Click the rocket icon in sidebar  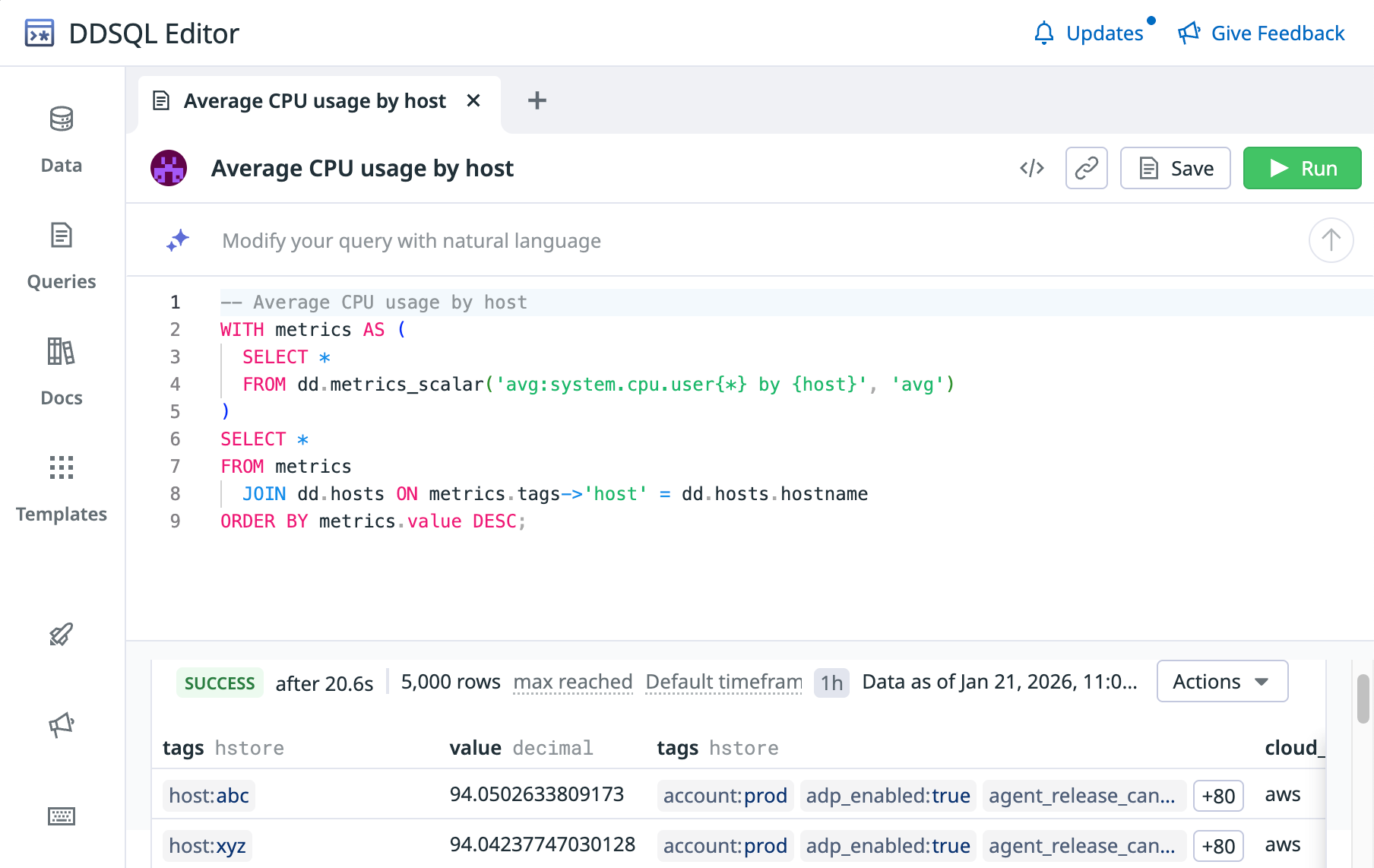pyautogui.click(x=61, y=634)
